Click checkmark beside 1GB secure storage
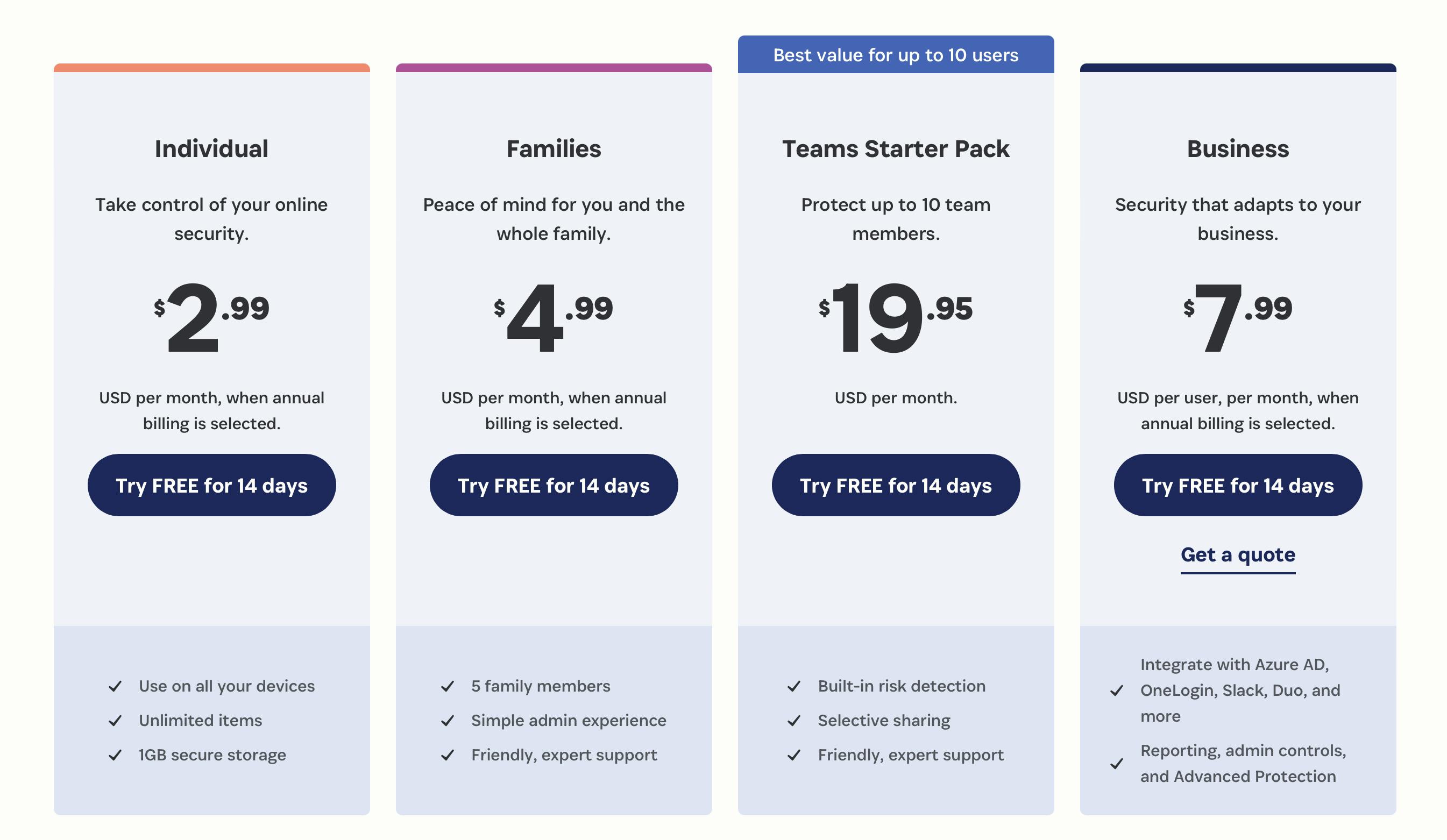Screen dimensions: 1447x840 click(116, 755)
